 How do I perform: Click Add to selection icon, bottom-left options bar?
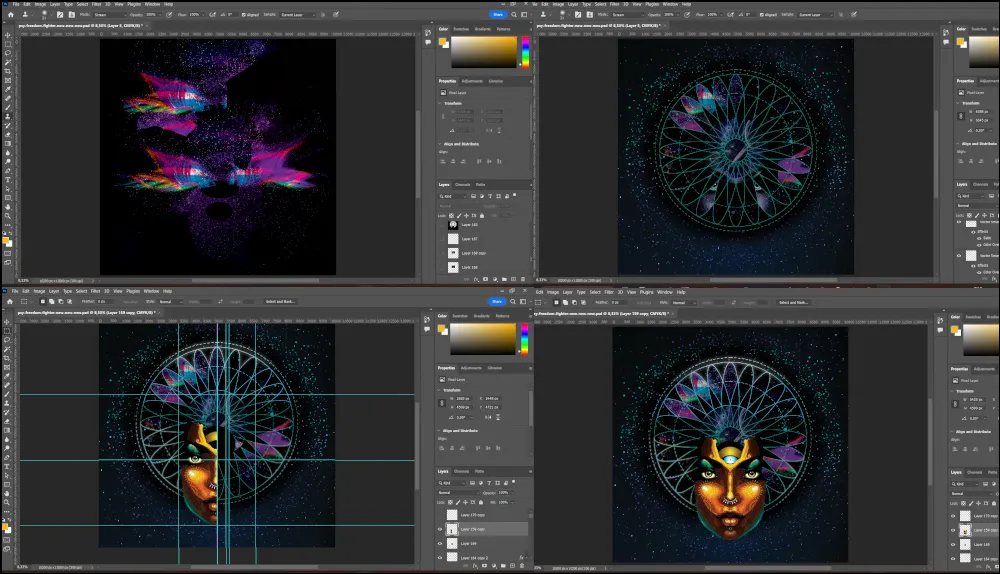tap(53, 301)
